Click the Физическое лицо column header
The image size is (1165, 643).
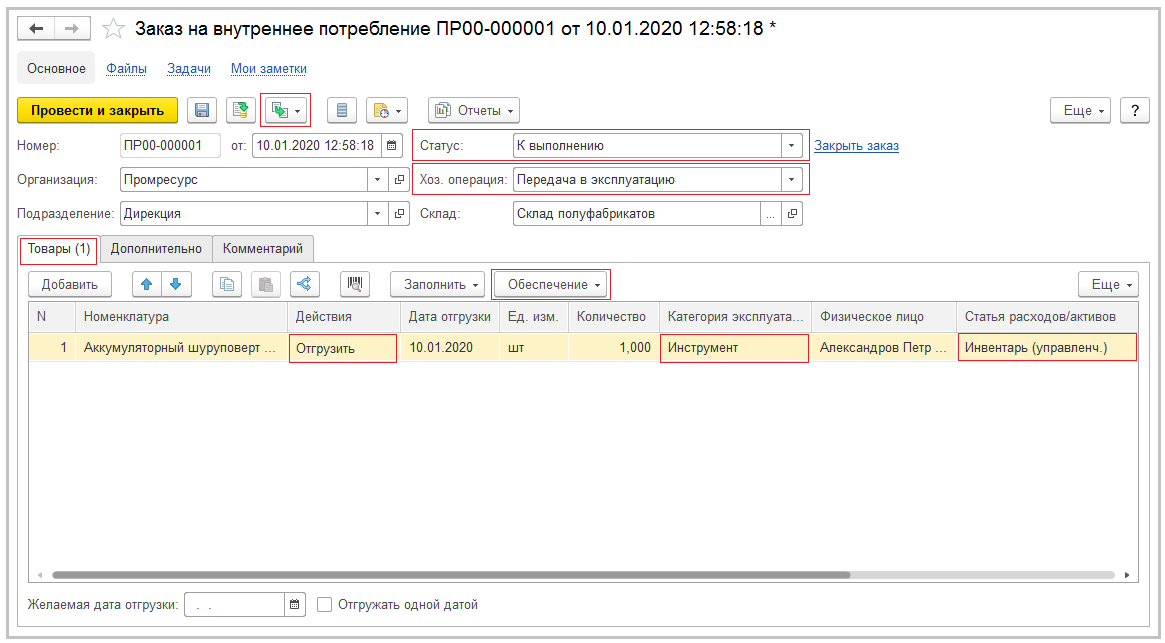pyautogui.click(x=884, y=317)
